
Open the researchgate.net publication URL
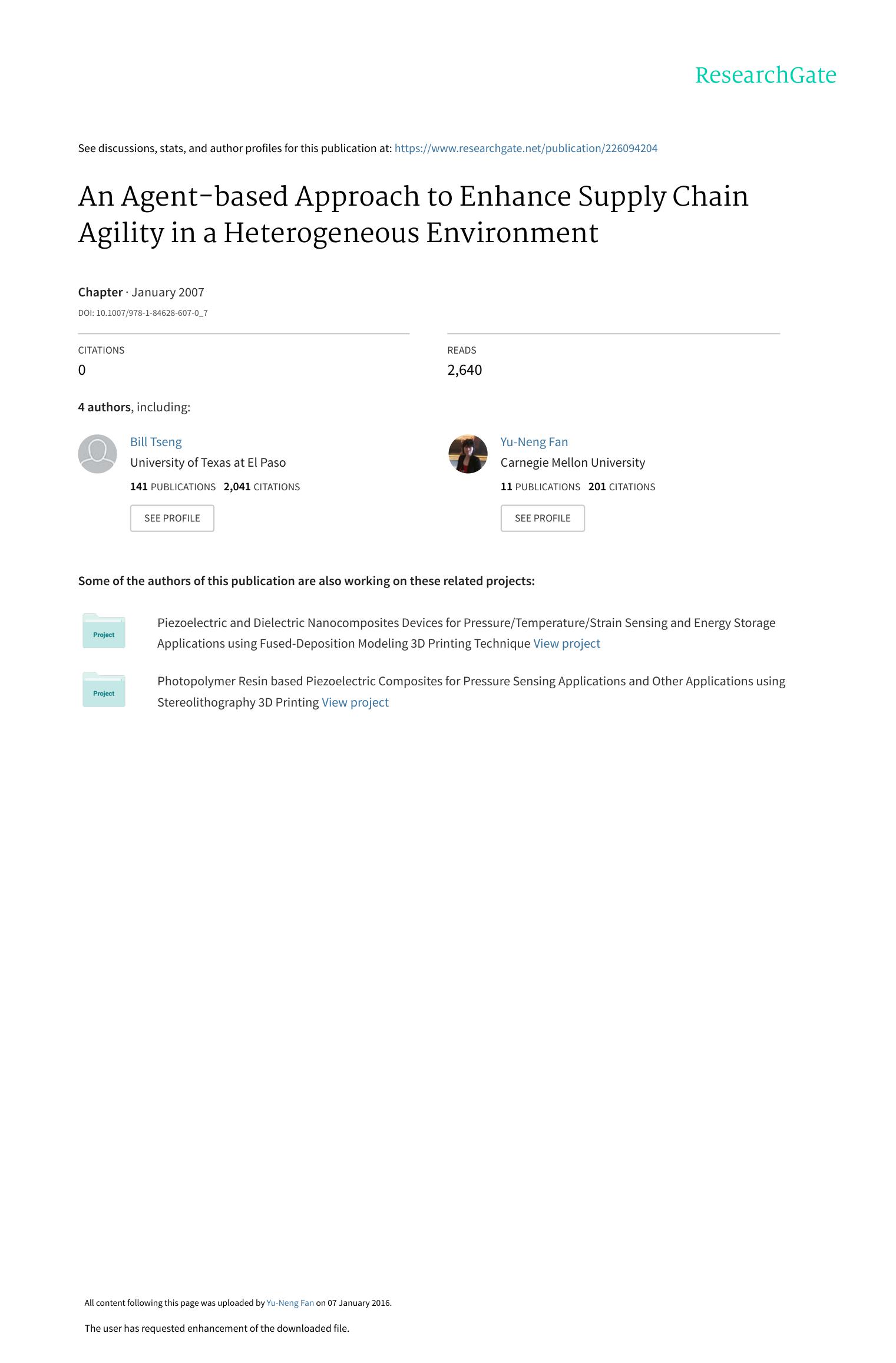pos(525,148)
